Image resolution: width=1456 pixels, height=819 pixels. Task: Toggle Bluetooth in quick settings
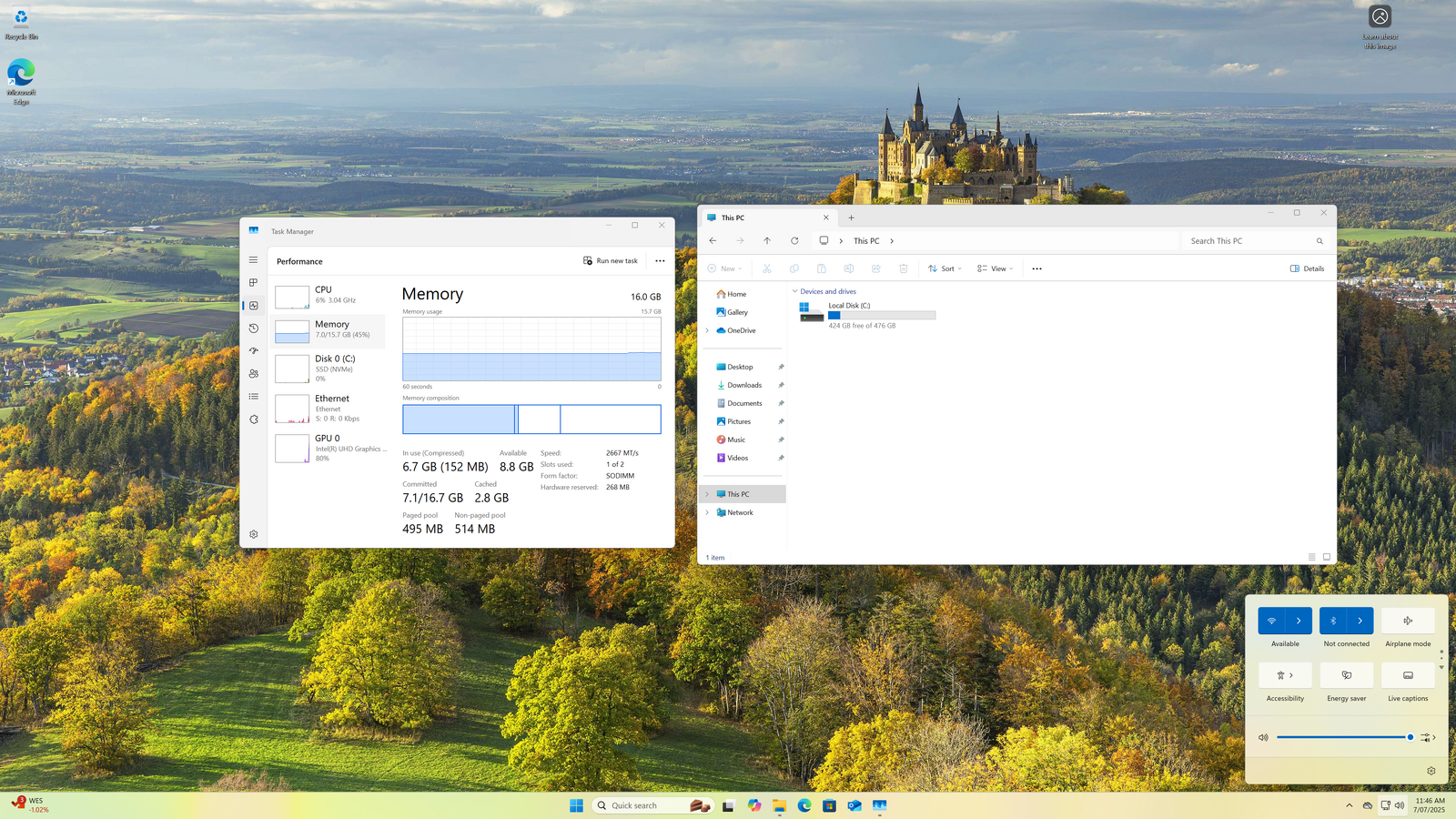[1333, 621]
